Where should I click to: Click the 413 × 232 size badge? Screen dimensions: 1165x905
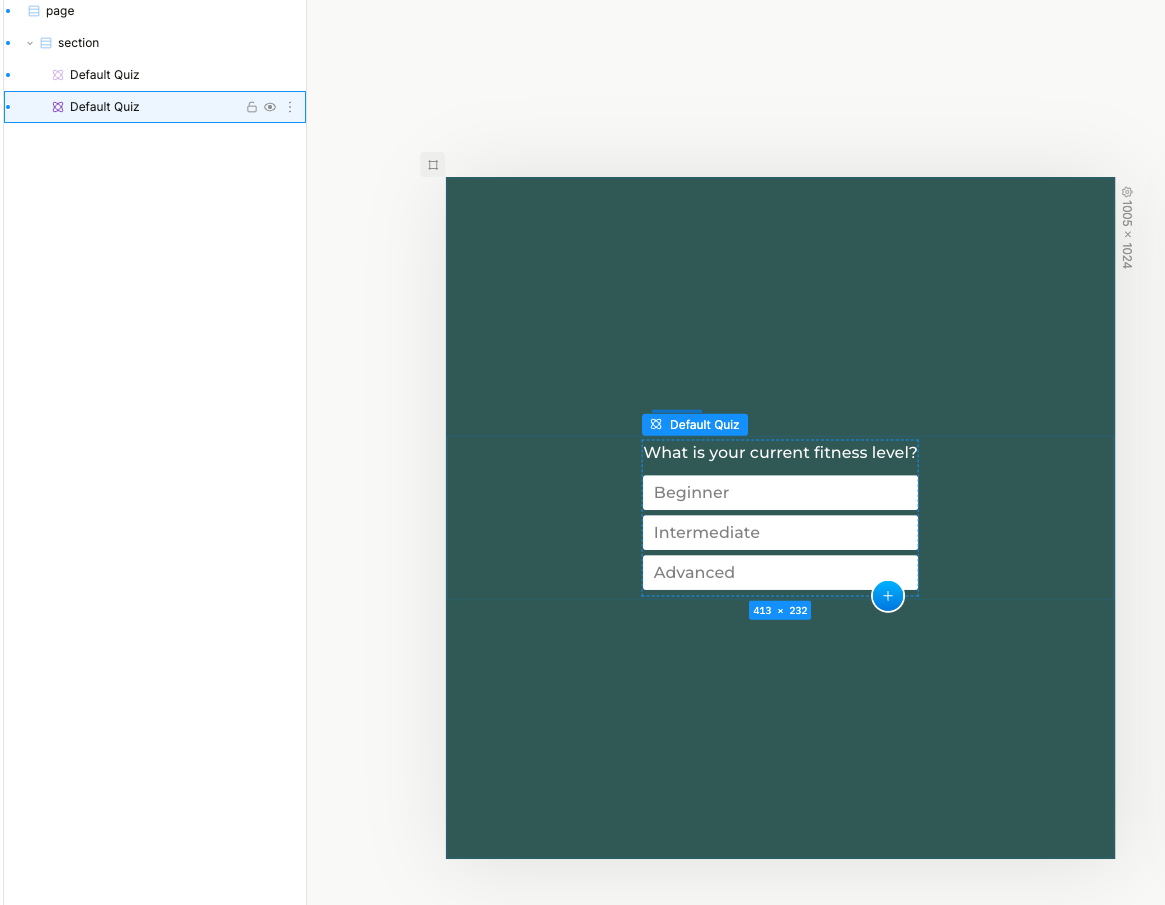(779, 610)
